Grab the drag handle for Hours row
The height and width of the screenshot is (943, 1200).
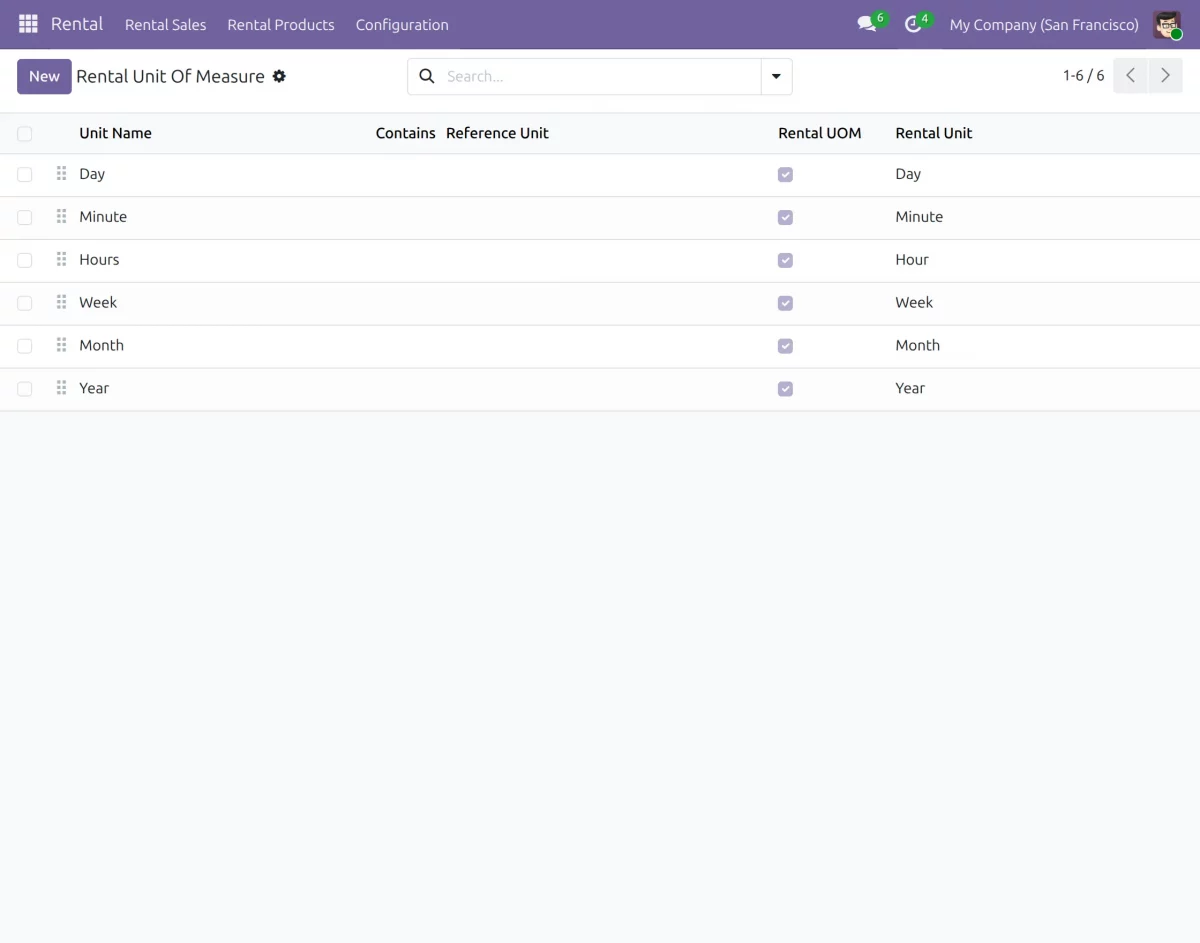[62, 260]
